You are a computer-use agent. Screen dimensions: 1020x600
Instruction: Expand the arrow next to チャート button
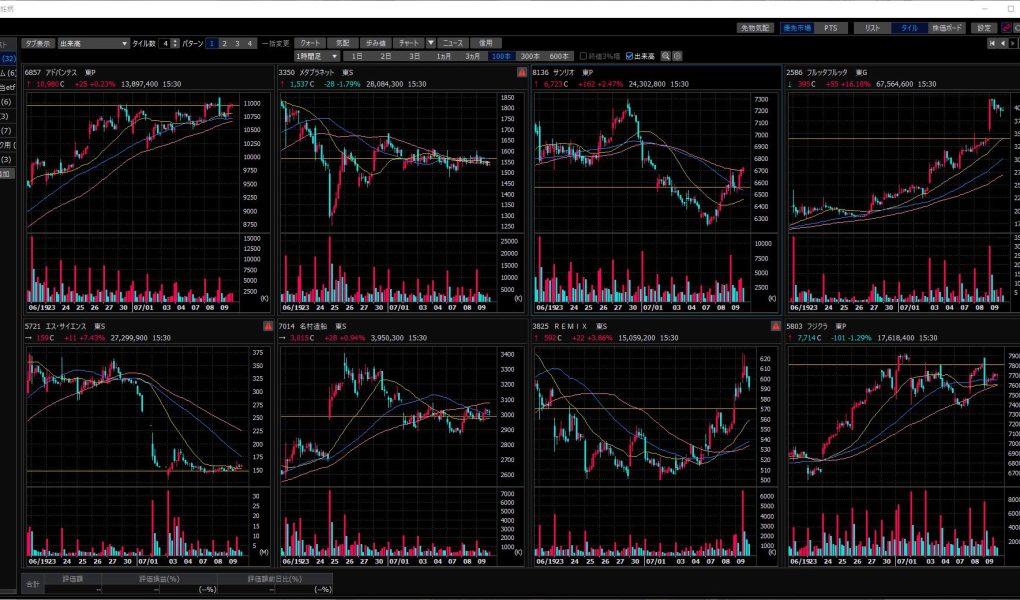tap(430, 44)
